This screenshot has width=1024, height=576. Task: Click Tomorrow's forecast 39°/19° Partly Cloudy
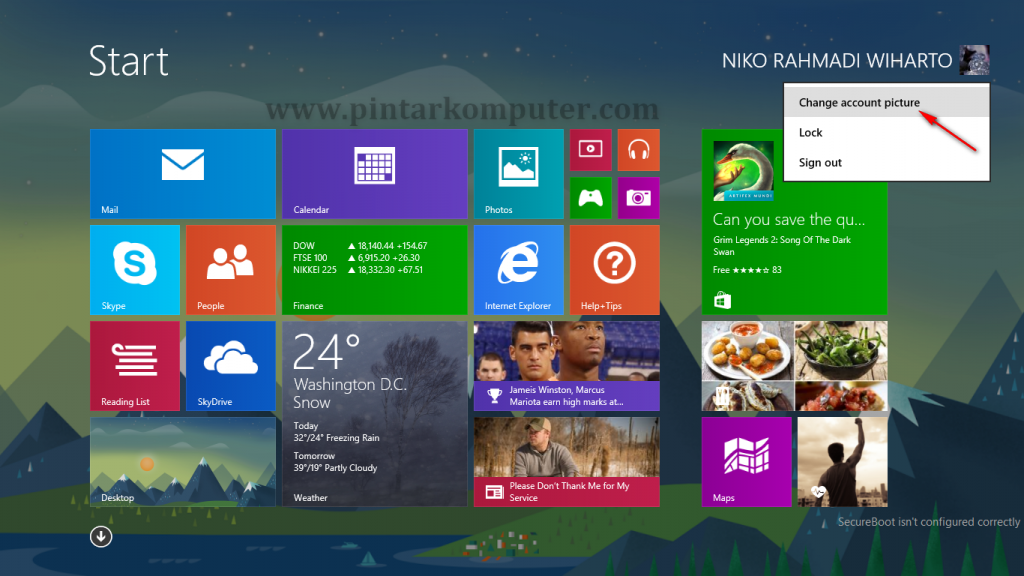(x=335, y=462)
